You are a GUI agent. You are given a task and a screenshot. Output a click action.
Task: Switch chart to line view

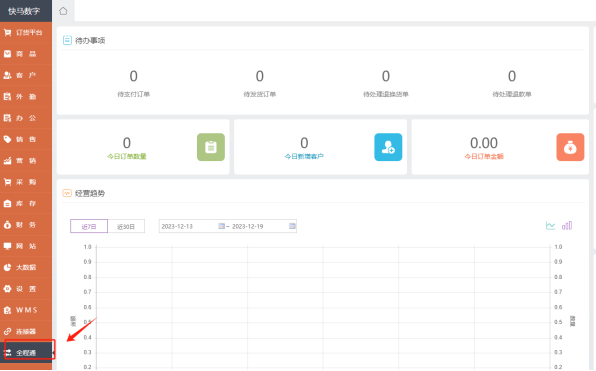click(550, 226)
